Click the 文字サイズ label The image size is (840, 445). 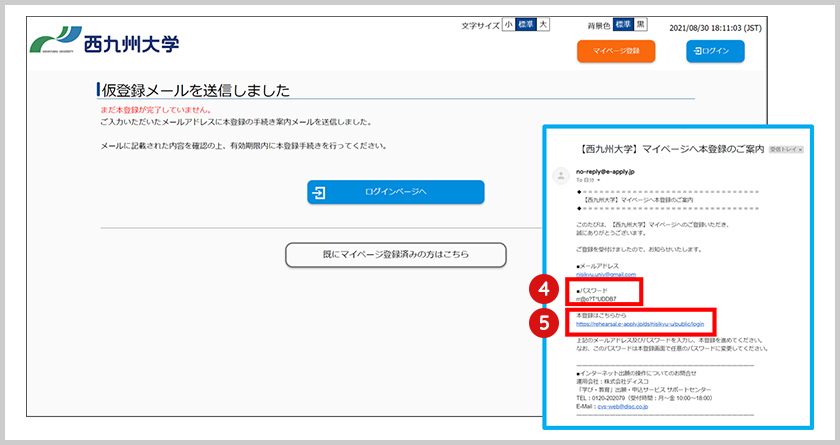click(481, 25)
